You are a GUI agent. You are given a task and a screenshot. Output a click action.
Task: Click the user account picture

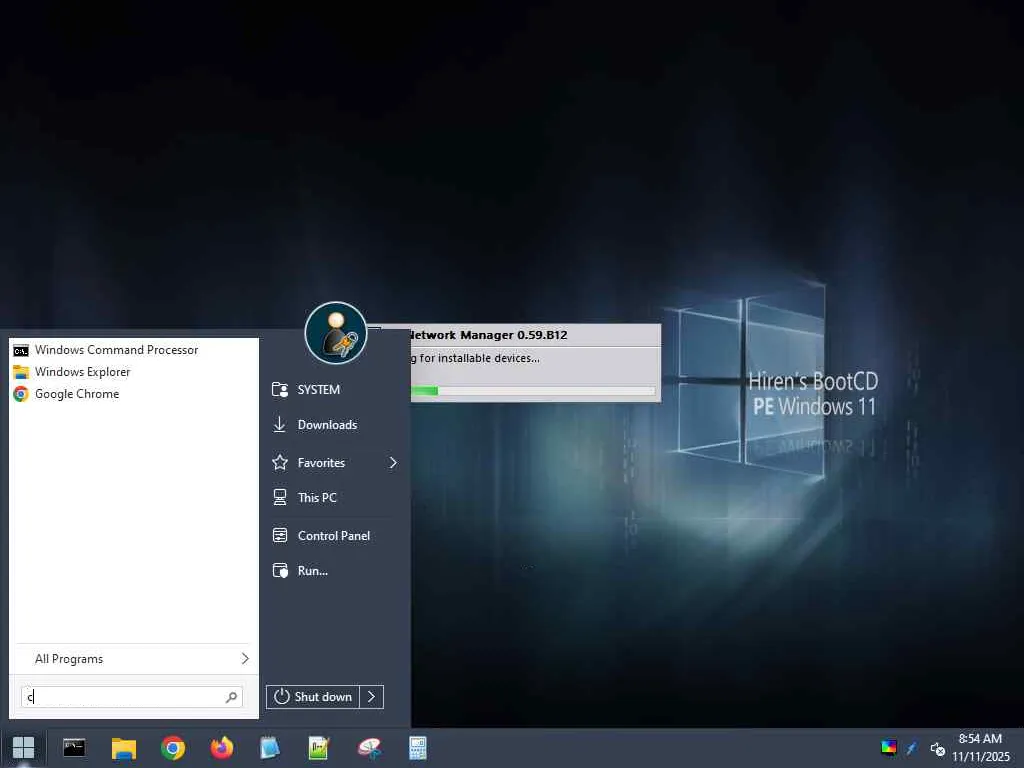336,332
